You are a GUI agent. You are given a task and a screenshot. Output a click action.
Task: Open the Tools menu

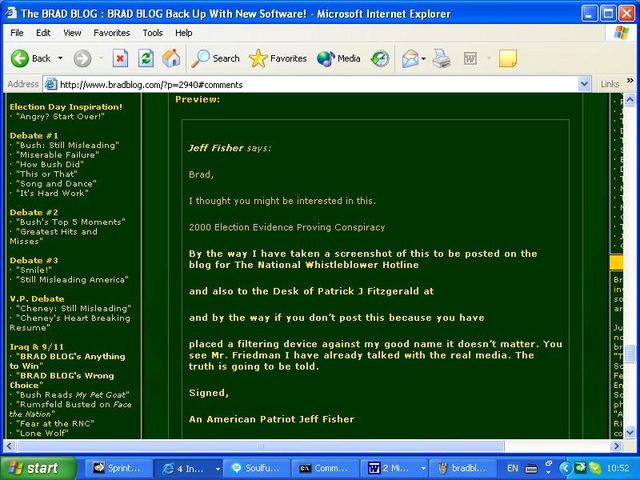152,33
